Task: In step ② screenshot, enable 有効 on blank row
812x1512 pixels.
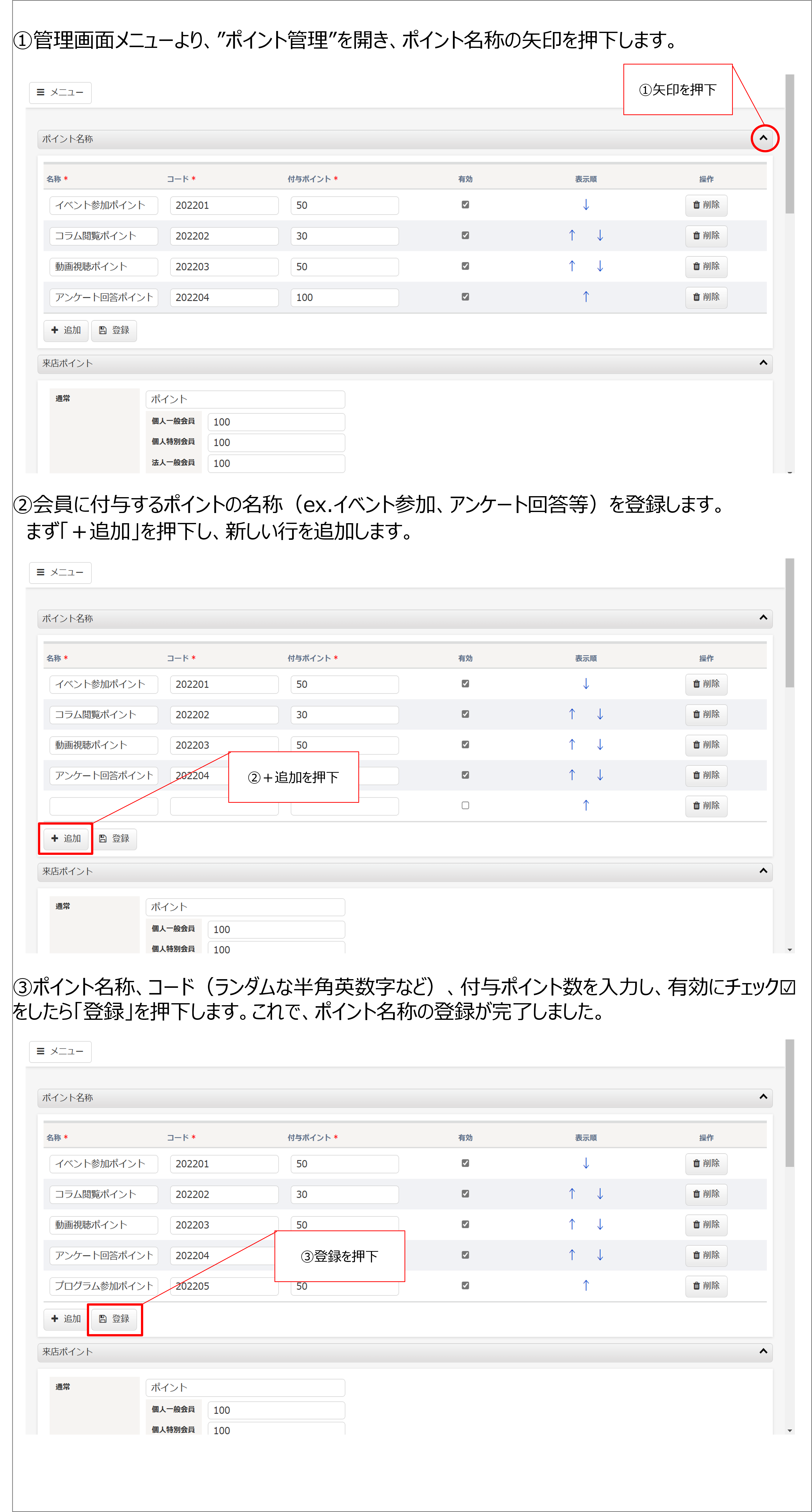Action: 465,805
